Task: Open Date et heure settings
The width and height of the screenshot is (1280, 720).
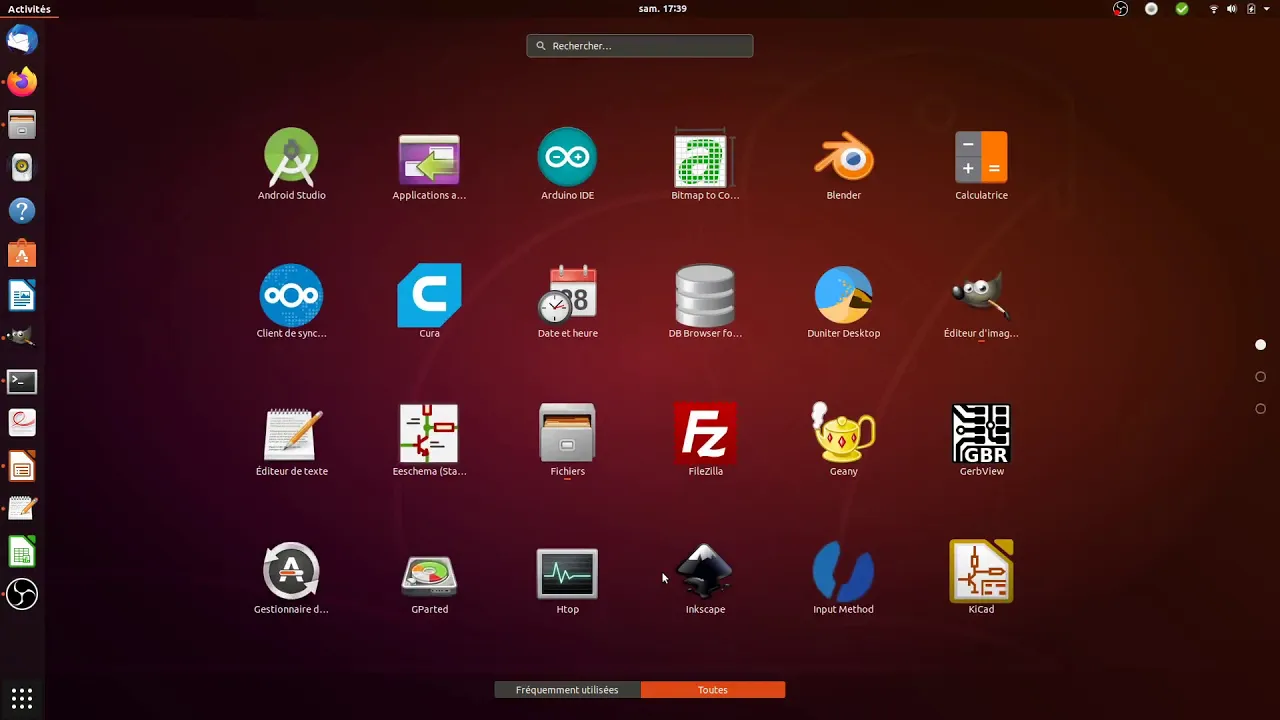Action: pyautogui.click(x=567, y=303)
